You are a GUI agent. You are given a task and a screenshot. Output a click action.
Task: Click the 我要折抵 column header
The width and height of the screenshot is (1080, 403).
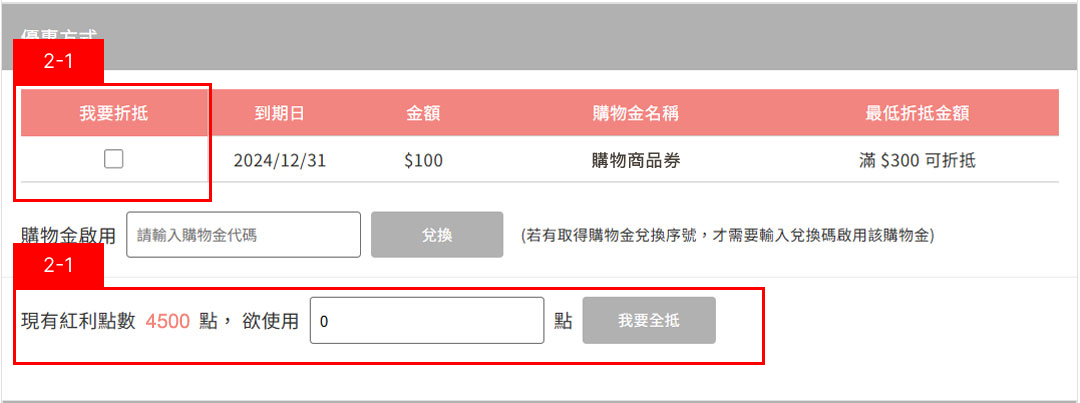click(x=114, y=113)
